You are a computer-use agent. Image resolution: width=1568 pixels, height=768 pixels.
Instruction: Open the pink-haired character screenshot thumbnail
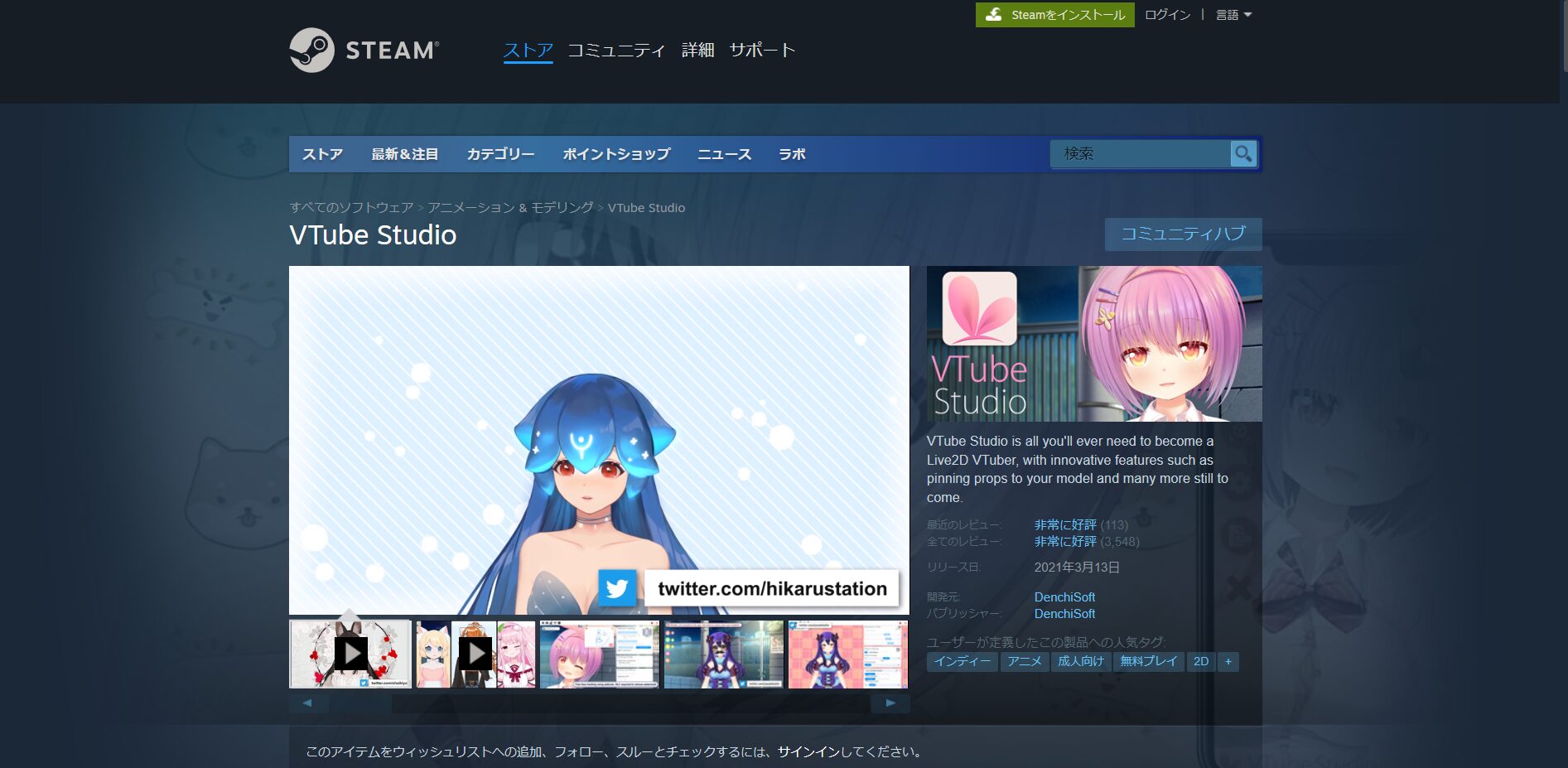click(600, 654)
